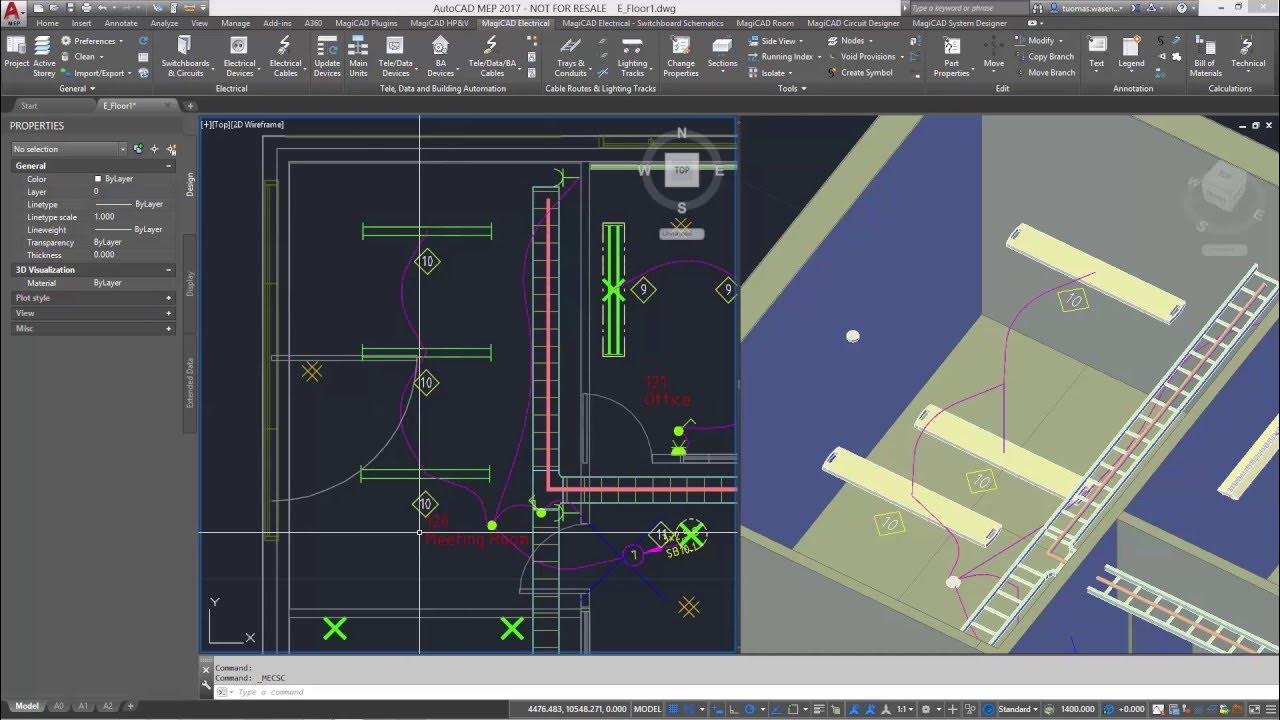Toggle the grid display in status bar
Image resolution: width=1280 pixels, height=720 pixels.
[x=673, y=709]
